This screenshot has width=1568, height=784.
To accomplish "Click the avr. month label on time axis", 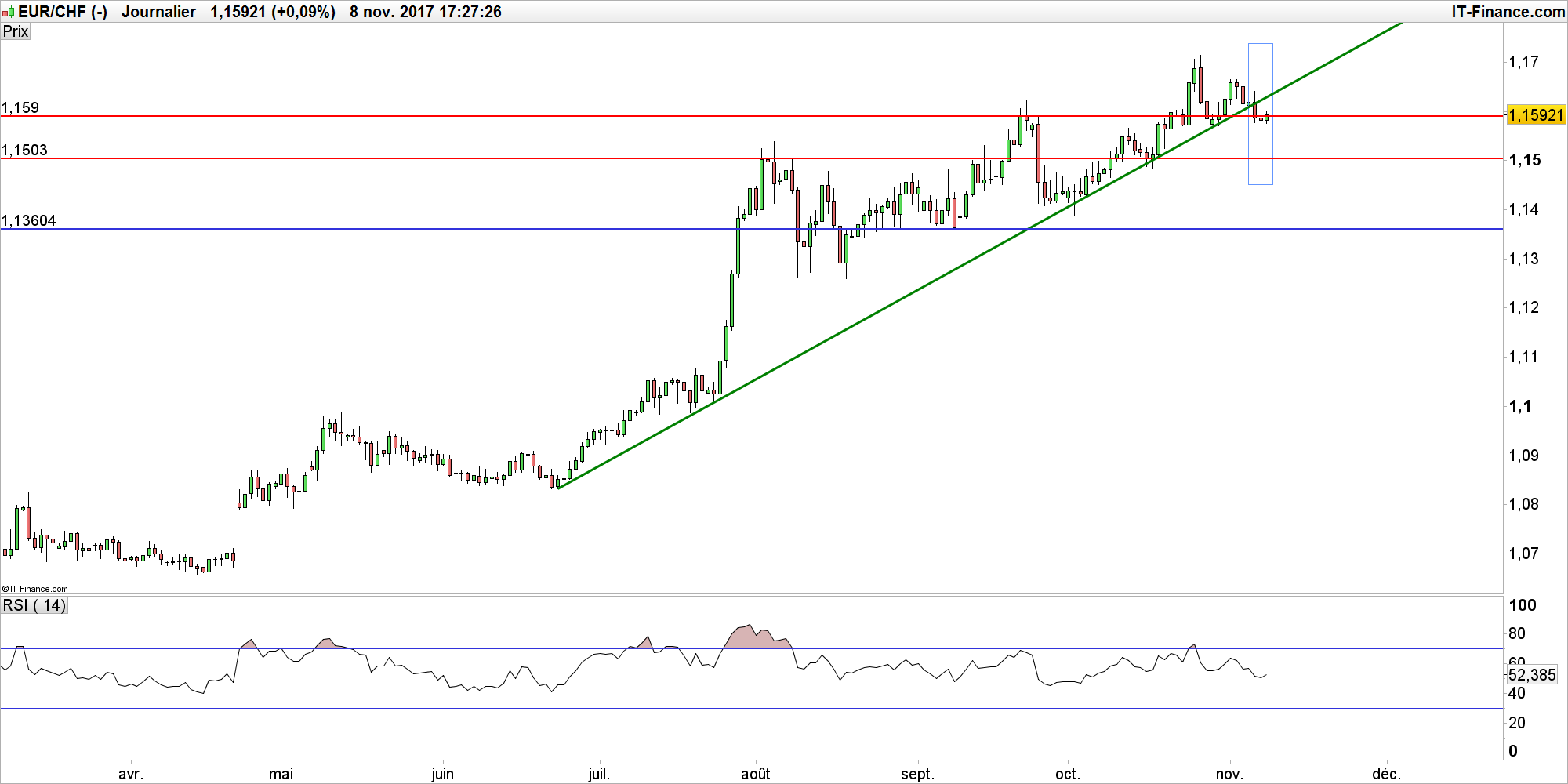I will 131,774.
